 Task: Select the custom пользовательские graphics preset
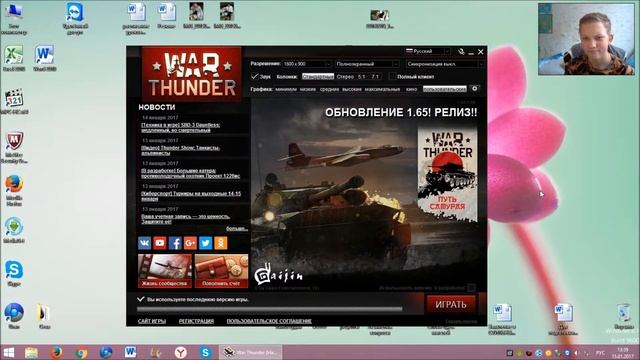[444, 89]
